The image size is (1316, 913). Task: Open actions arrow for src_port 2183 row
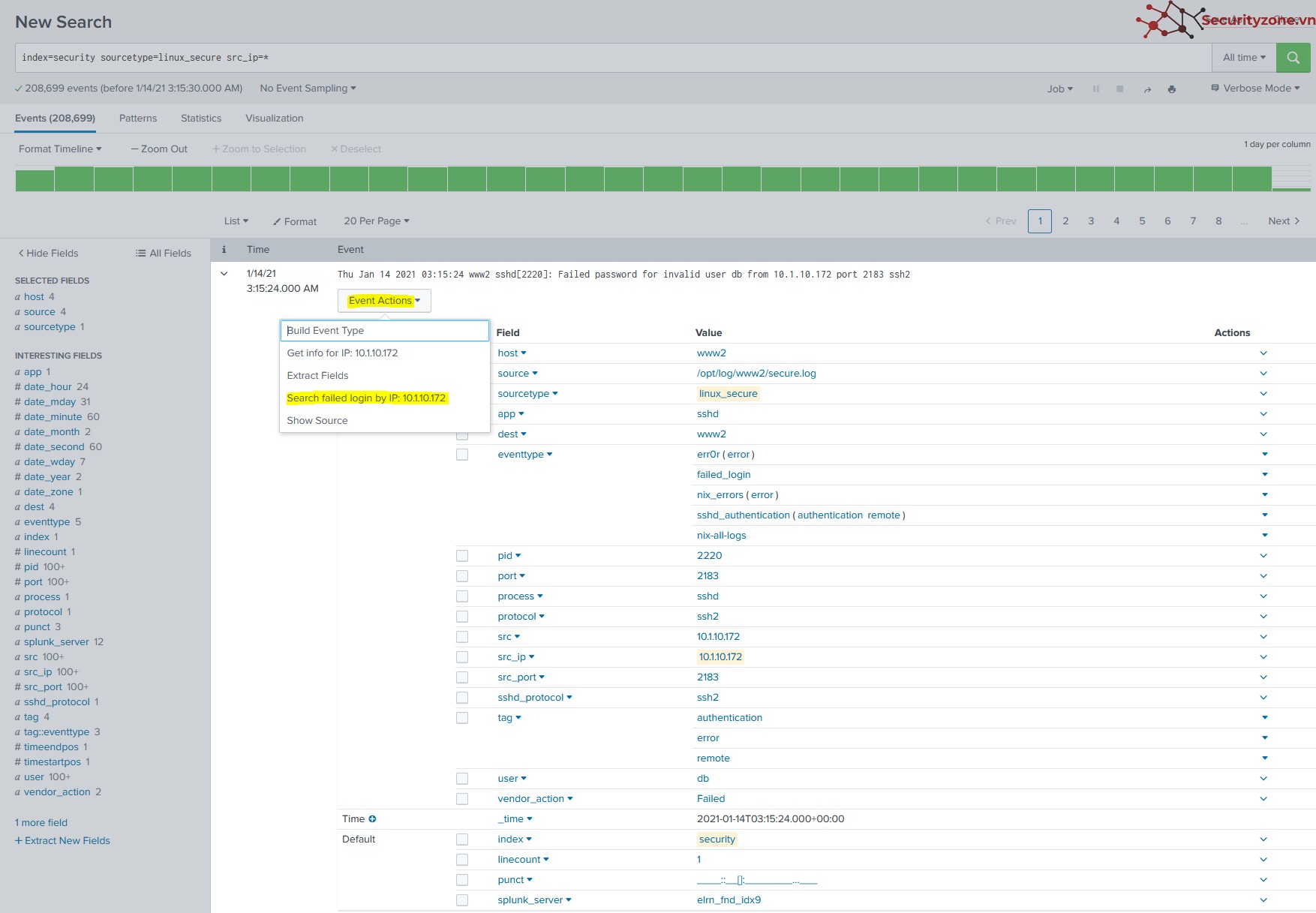point(1263,677)
